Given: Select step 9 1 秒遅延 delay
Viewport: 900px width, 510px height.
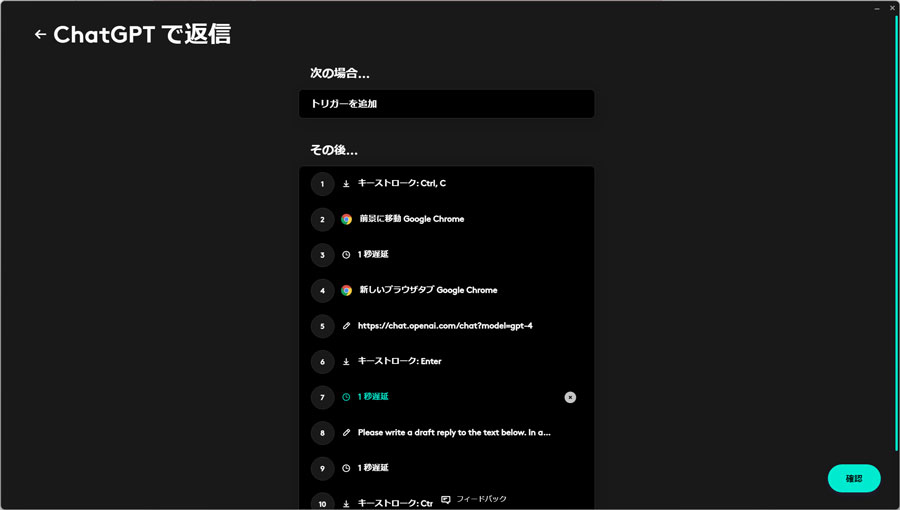Looking at the screenshot, I should coord(447,468).
